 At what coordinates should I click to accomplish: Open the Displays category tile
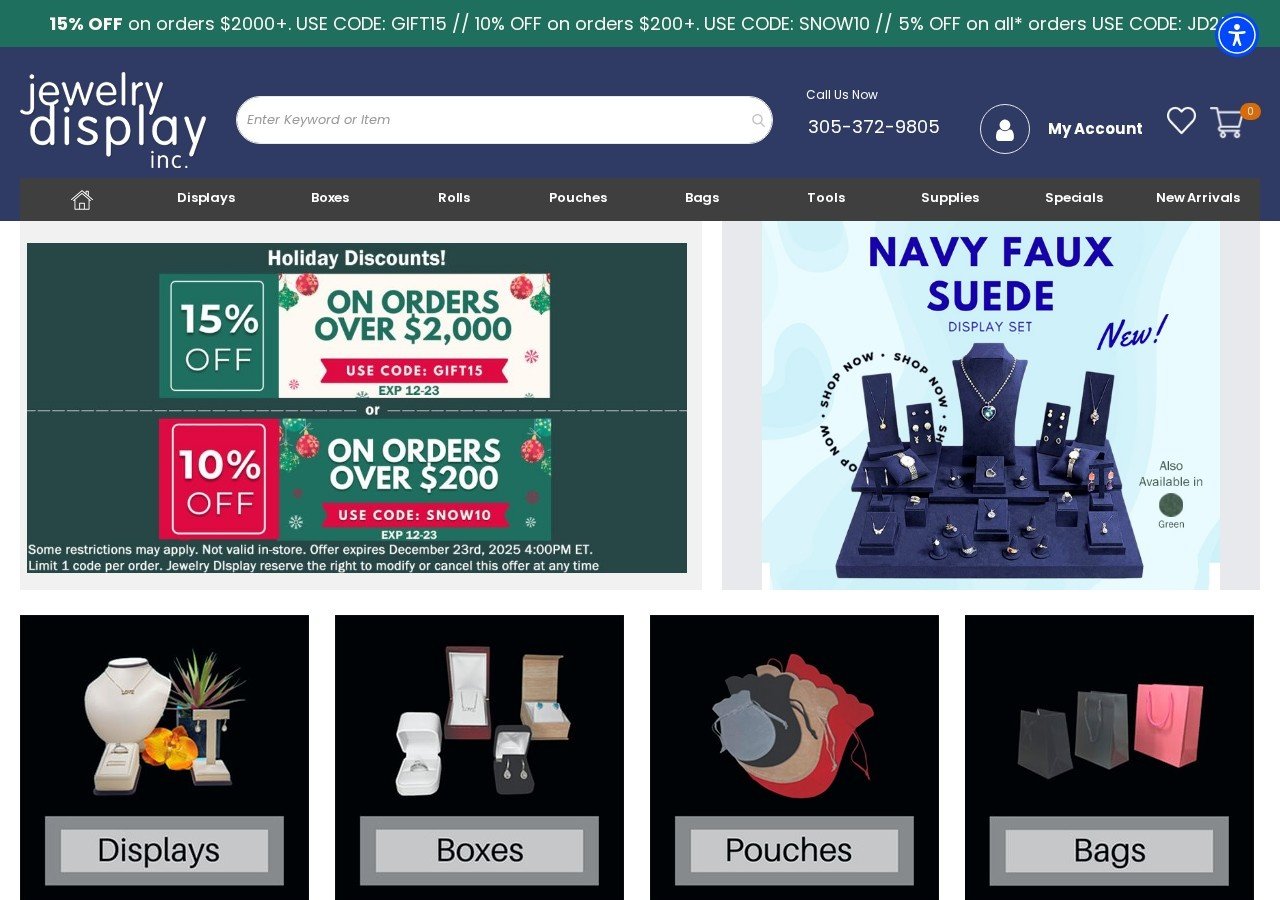[x=164, y=757]
